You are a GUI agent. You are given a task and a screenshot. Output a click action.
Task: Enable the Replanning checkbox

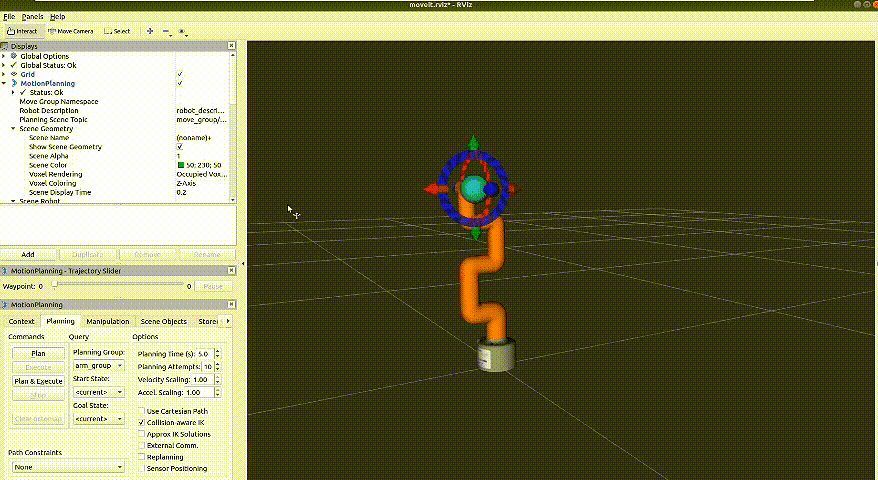click(x=142, y=457)
